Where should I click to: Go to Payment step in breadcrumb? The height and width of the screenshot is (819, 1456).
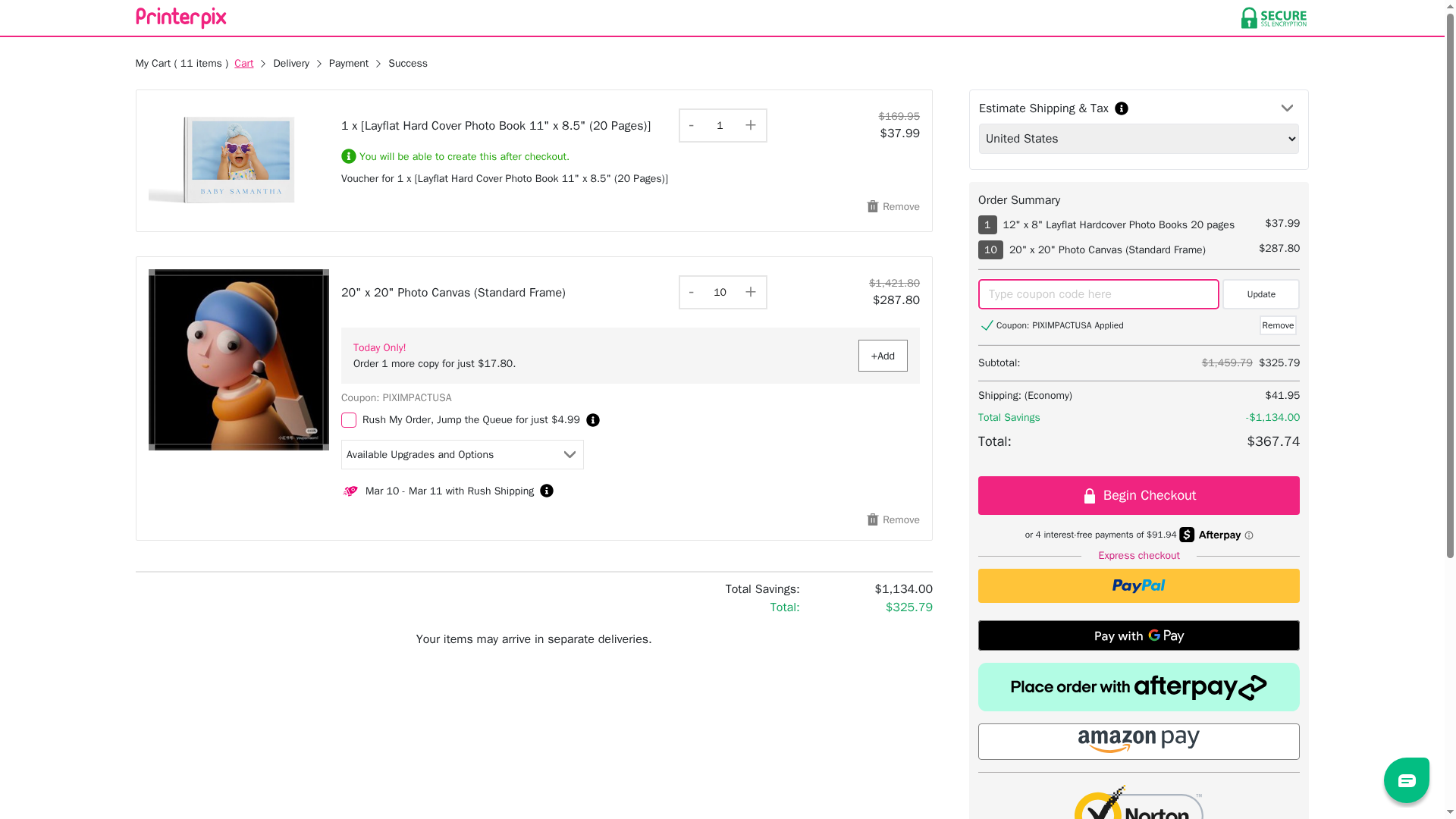point(348,64)
